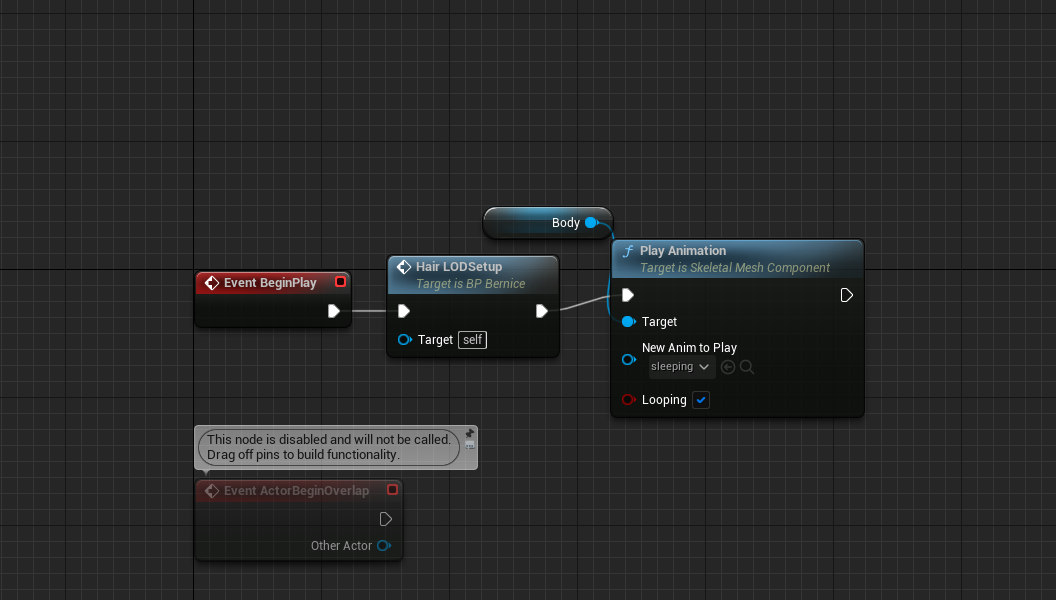
Task: Click the Hair LODSetup exec output pin
Action: coord(541,311)
